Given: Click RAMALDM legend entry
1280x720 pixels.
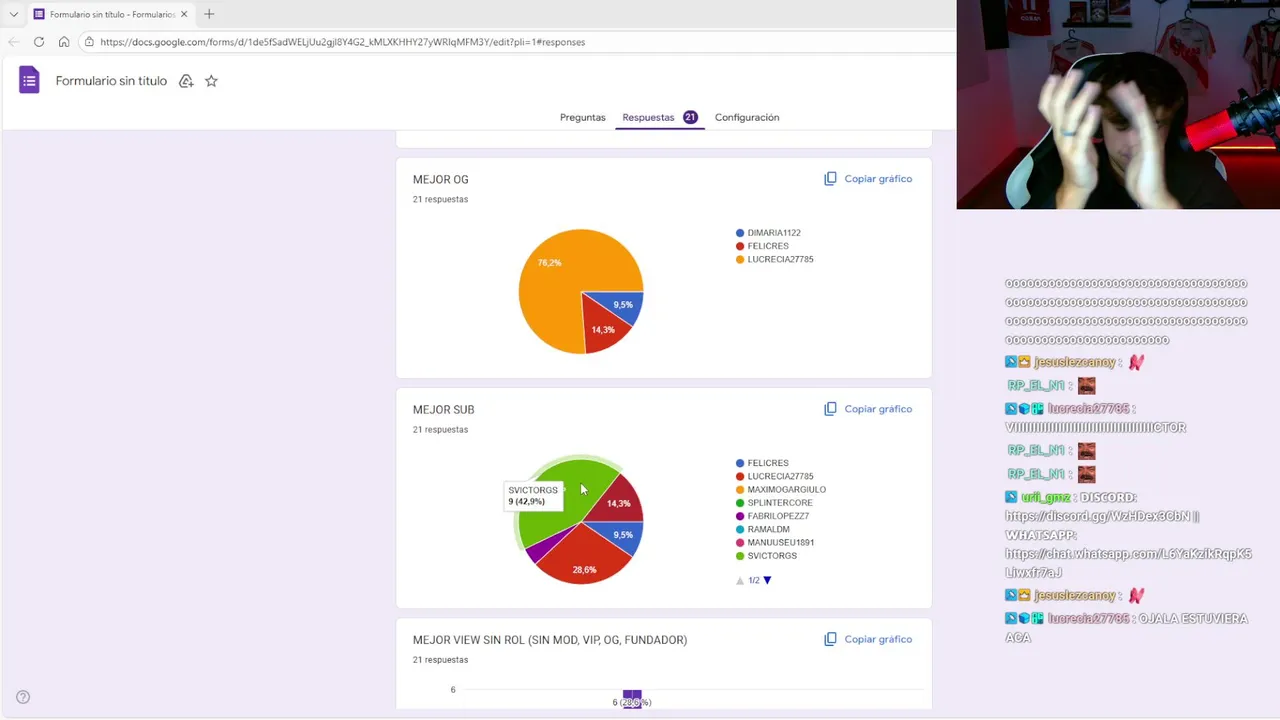Looking at the screenshot, I should click(x=763, y=529).
